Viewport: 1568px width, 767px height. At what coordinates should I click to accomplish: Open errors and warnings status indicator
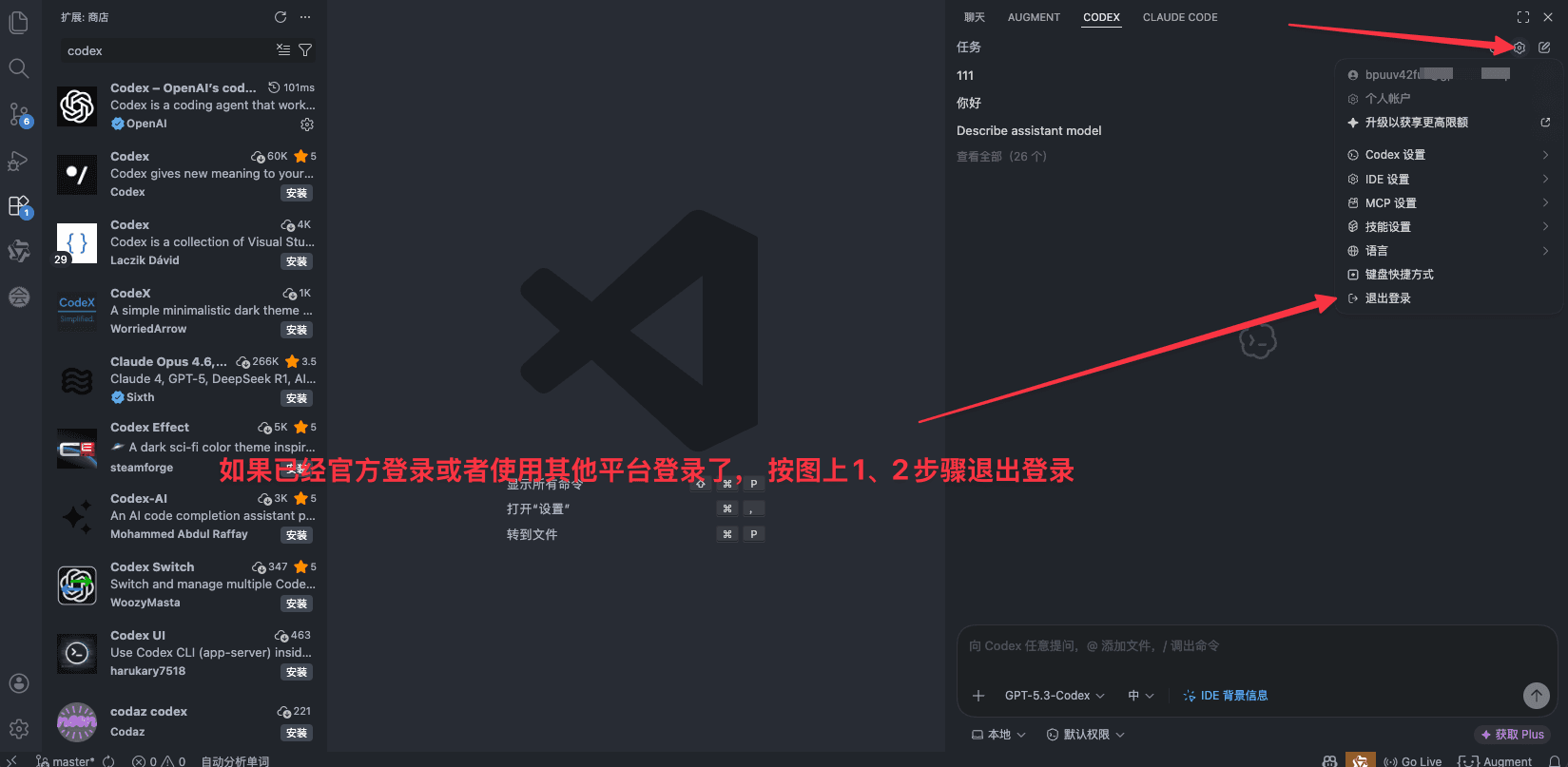click(x=159, y=761)
